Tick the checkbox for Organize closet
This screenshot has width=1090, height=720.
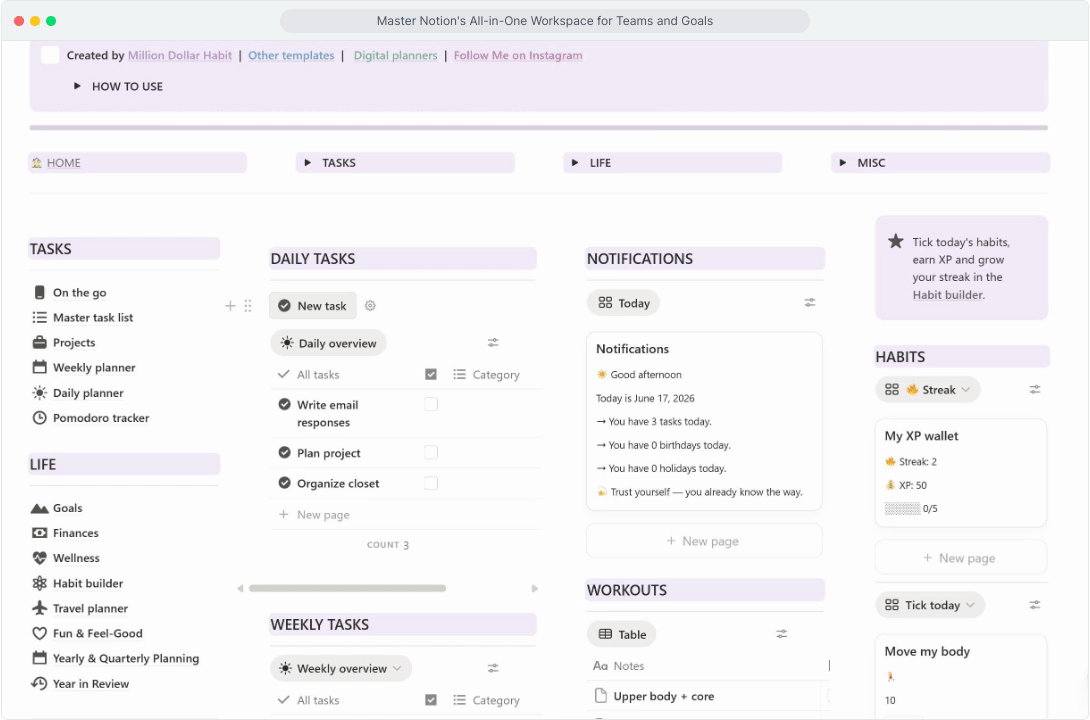[431, 483]
